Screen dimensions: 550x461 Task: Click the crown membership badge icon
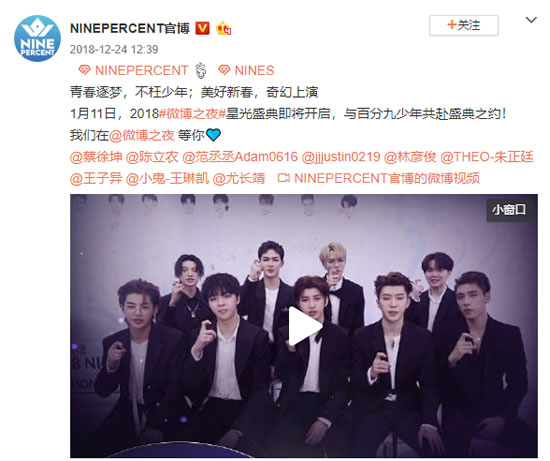pos(223,28)
